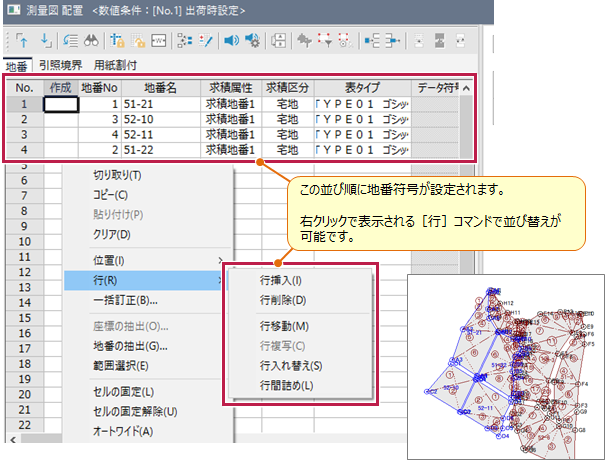Viewport: 605px width, 460px height.
Task: Click the blue speaker icon in toolbar
Action: coord(230,41)
